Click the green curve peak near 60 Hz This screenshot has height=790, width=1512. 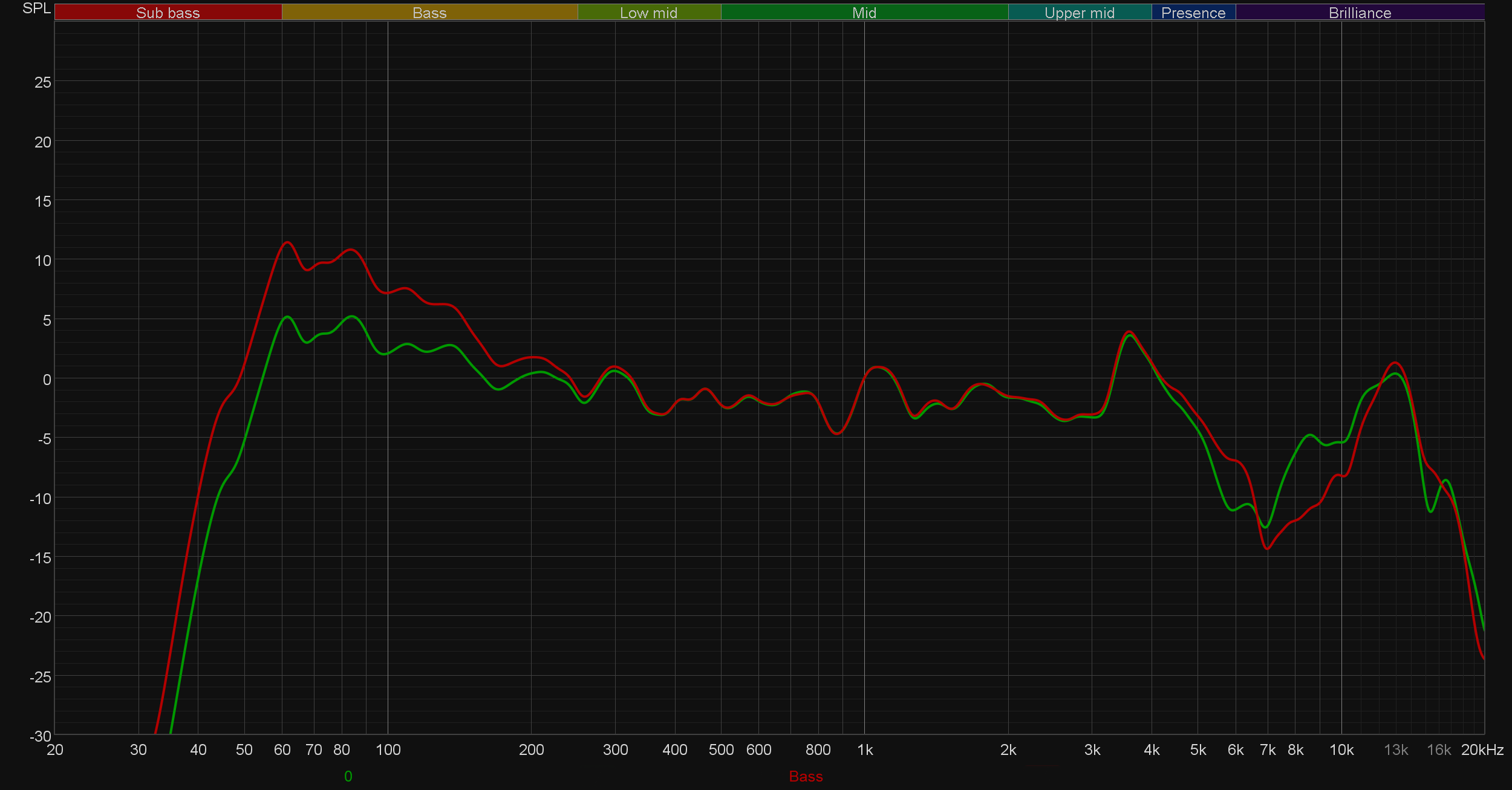[x=287, y=317]
